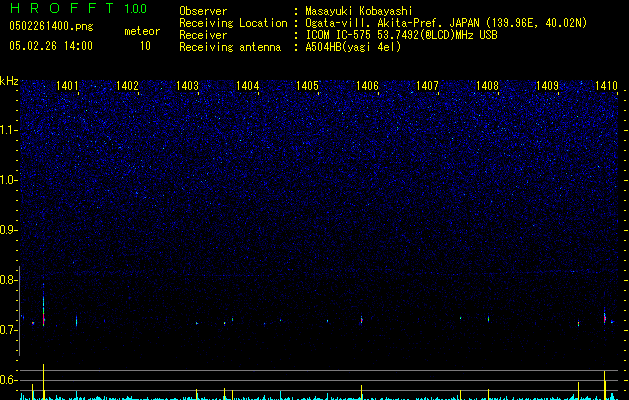Click the date stamp 05.02.26 14:00
This screenshot has width=629, height=400.
point(51,46)
